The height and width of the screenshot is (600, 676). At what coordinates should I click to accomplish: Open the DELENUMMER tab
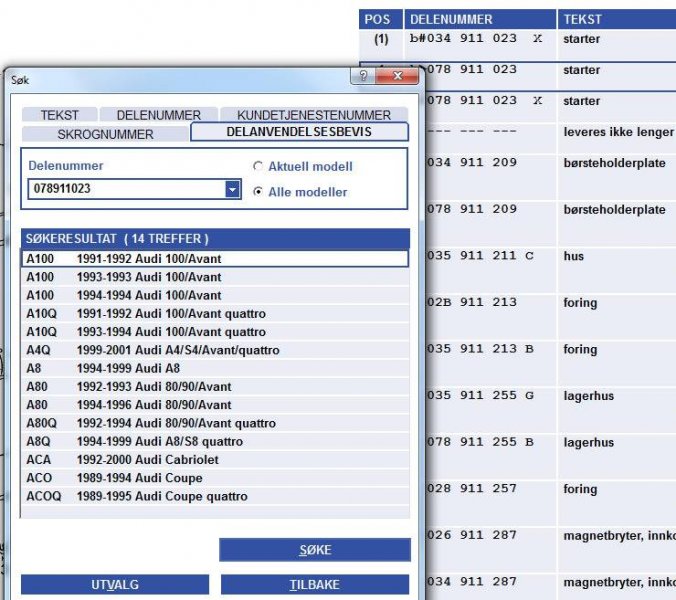158,116
